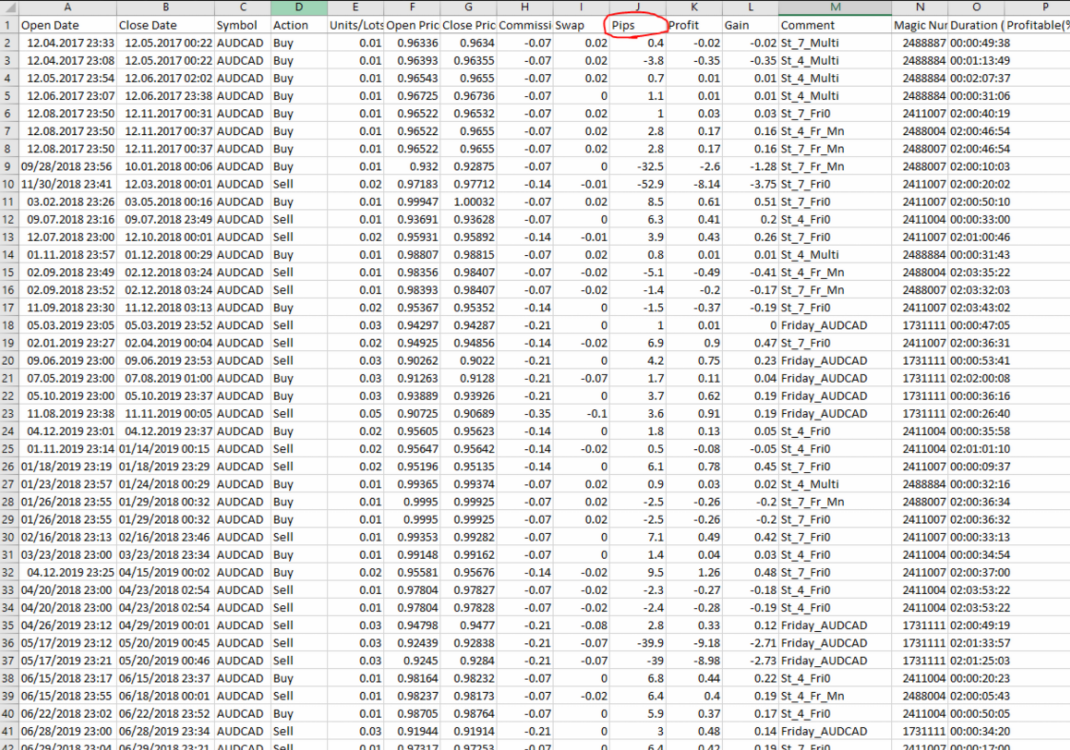Click close price '1.00032'
This screenshot has height=750, width=1070.
coord(472,202)
